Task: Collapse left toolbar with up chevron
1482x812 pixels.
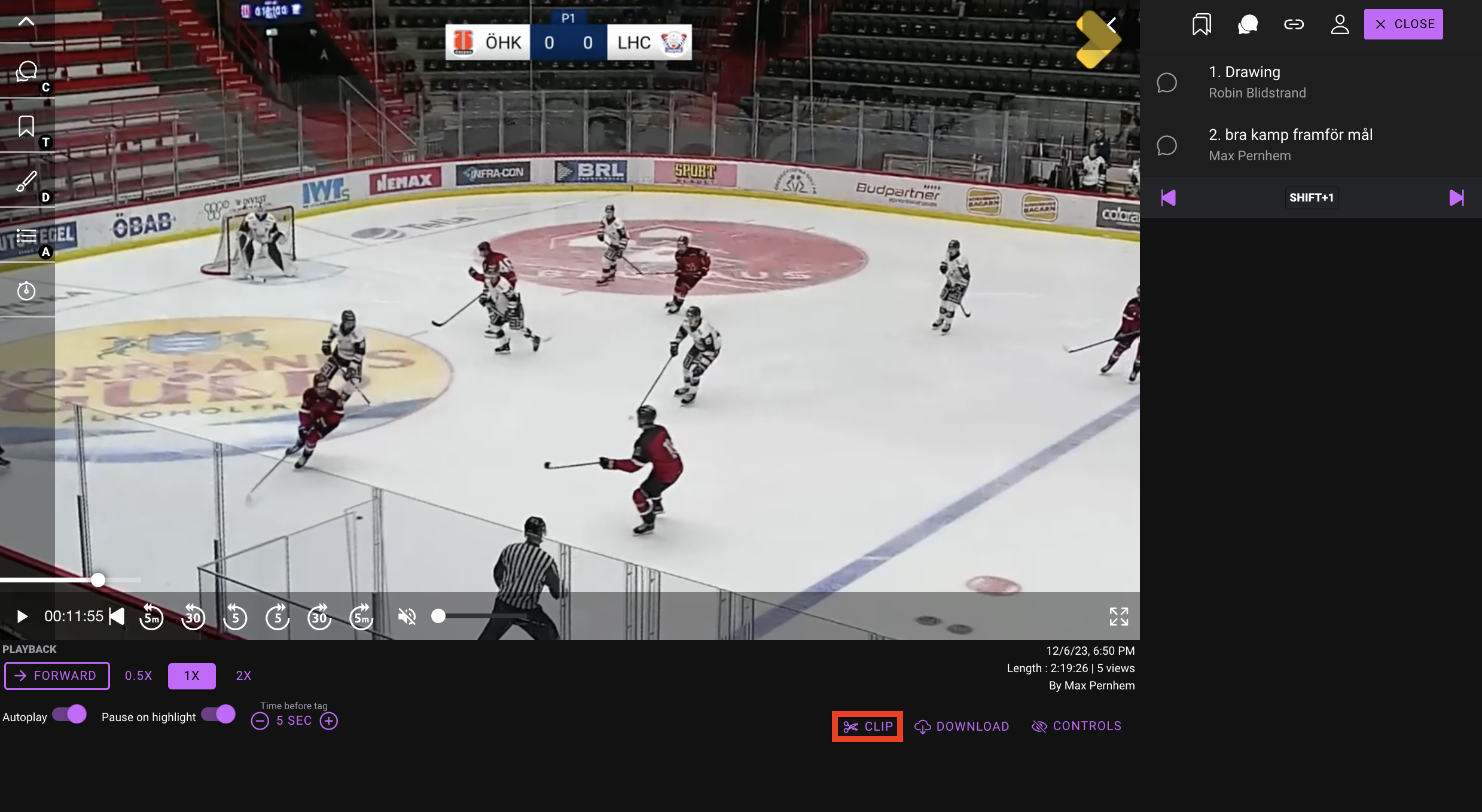Action: (x=26, y=22)
